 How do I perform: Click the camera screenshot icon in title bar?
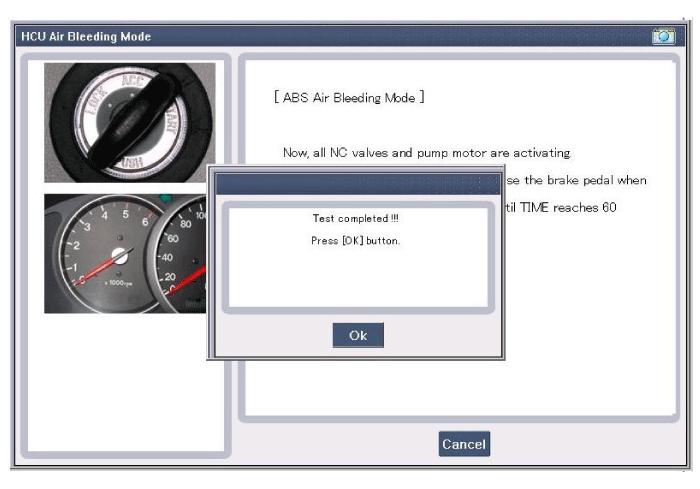663,36
